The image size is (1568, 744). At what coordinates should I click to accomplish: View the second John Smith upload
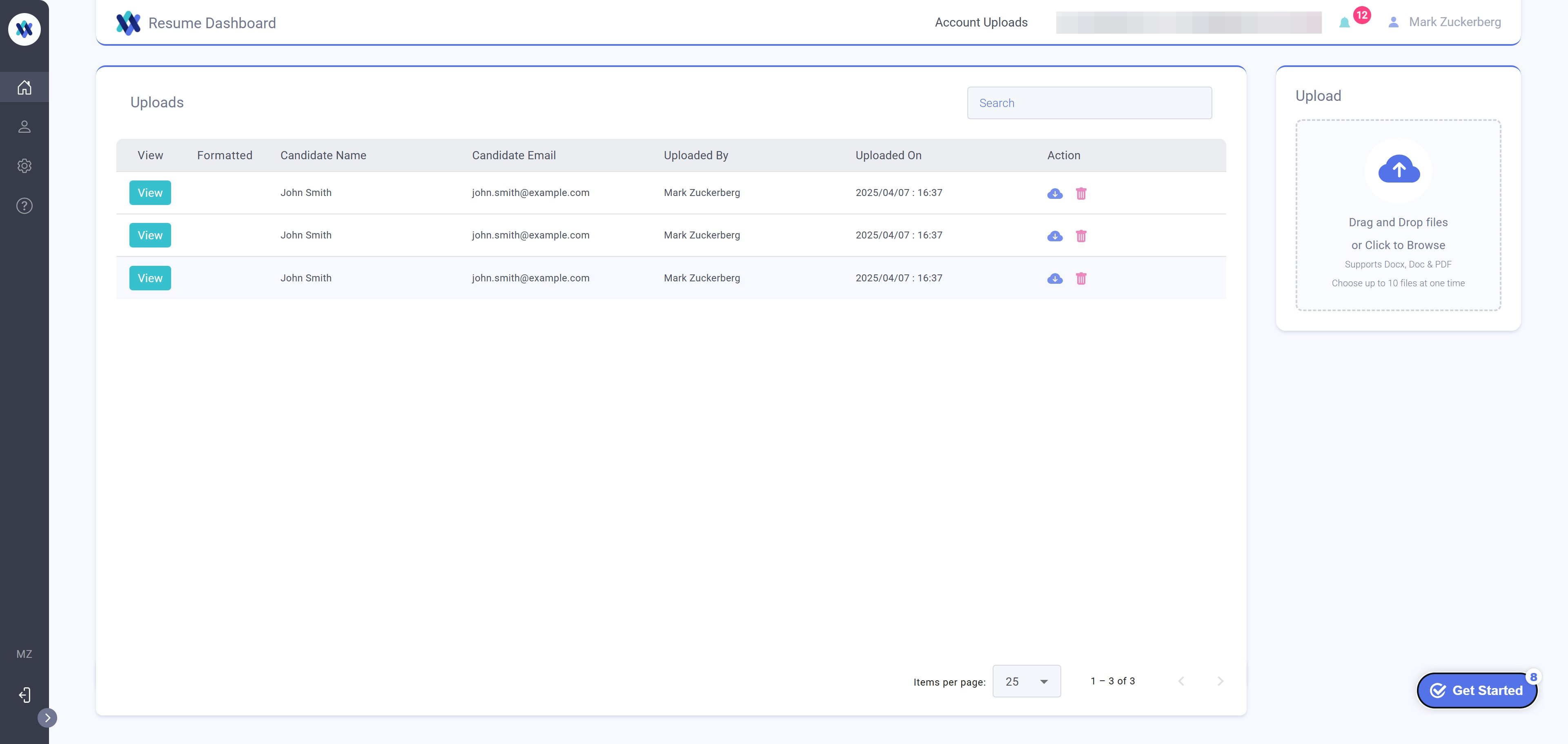(x=150, y=236)
